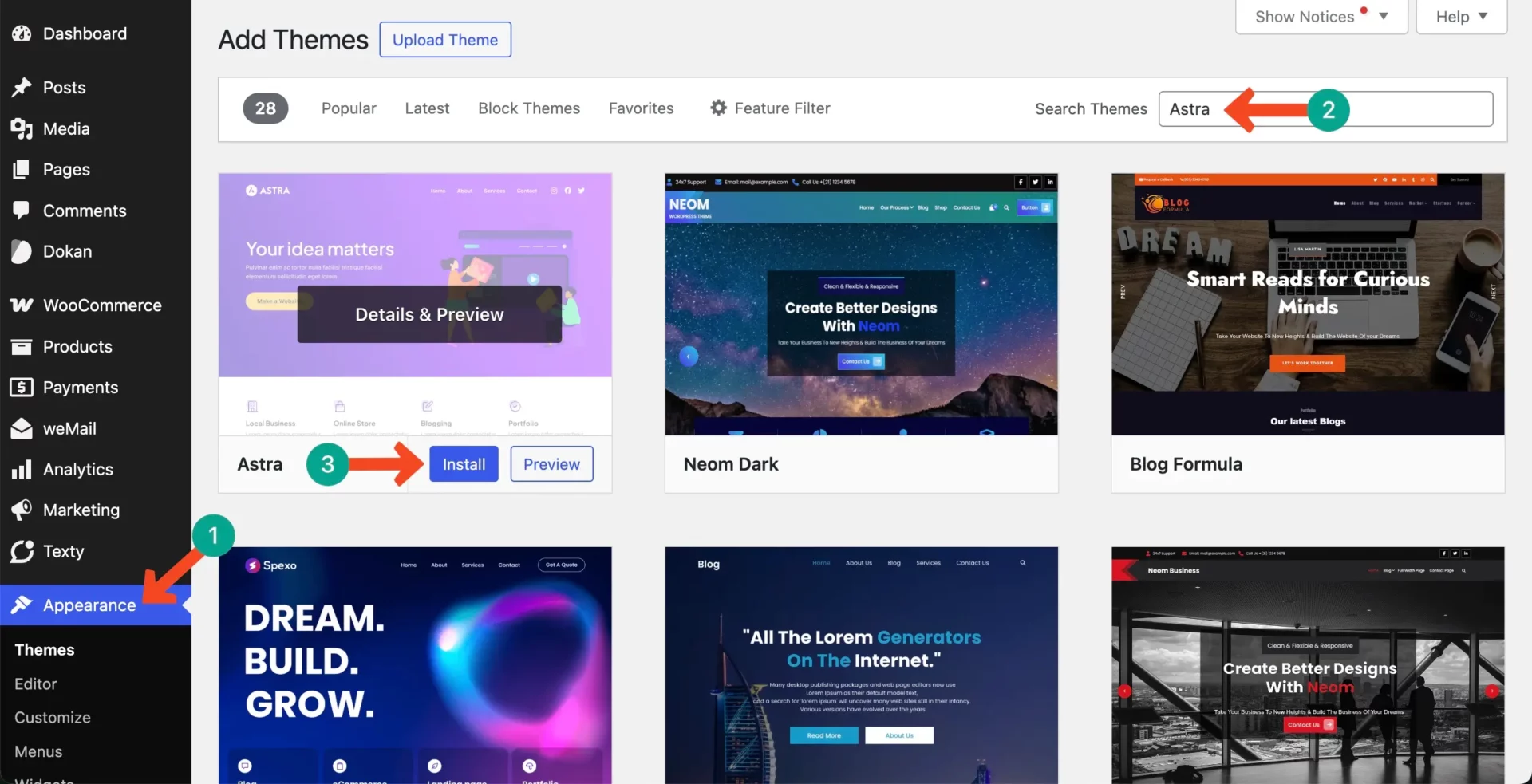The image size is (1532, 784).
Task: Expand the Show Notices dropdown
Action: [1321, 16]
